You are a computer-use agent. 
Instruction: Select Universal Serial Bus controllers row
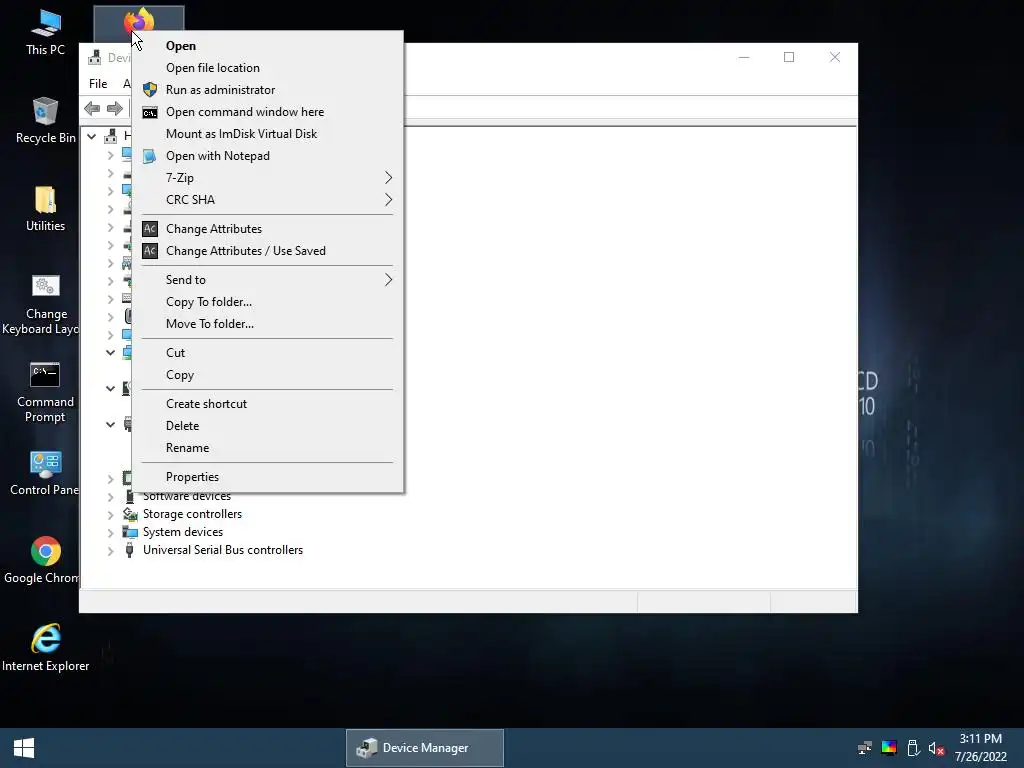pos(214,550)
